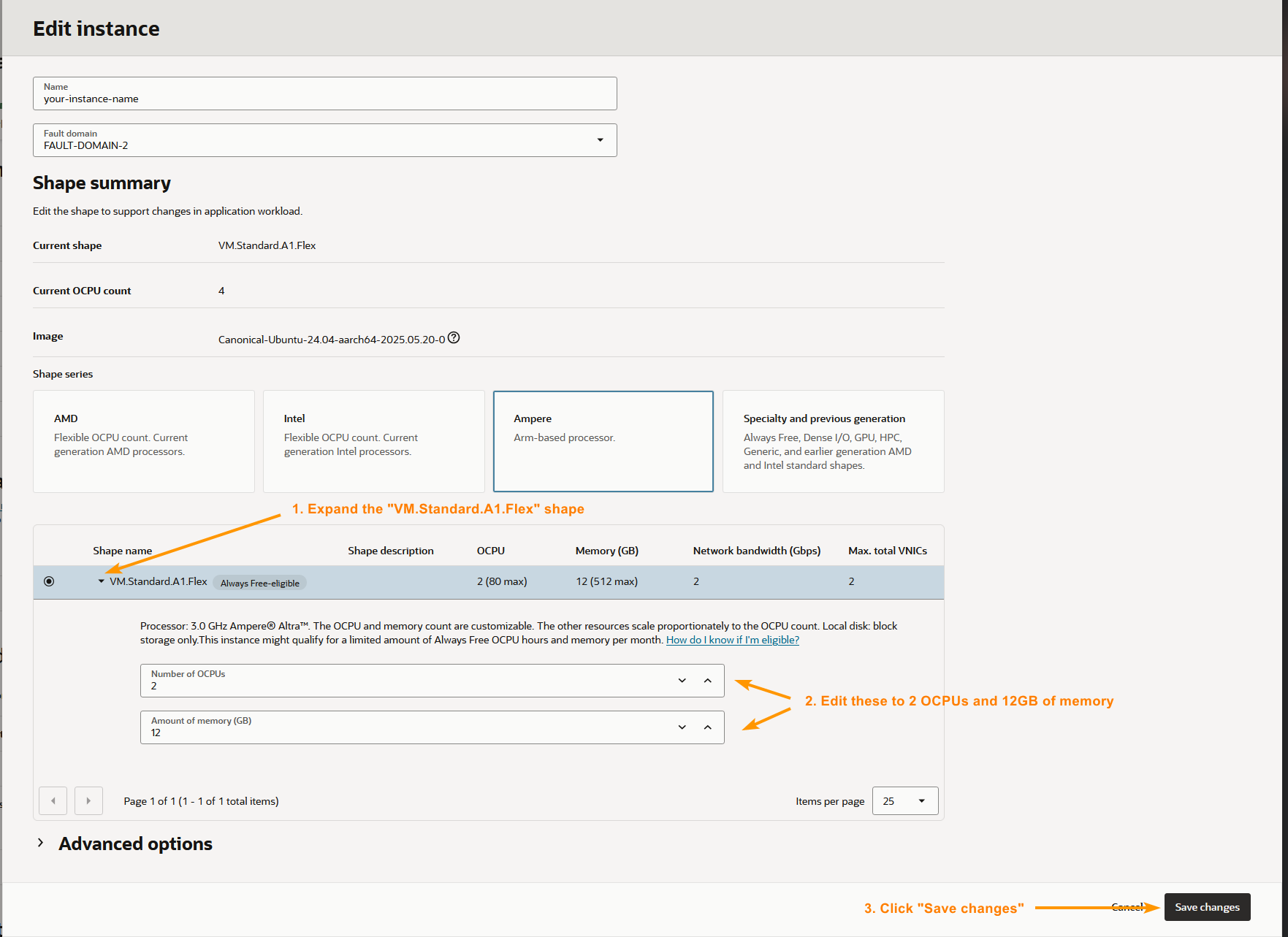
Task: Decrease the Amount of memory (GB)
Action: [682, 727]
